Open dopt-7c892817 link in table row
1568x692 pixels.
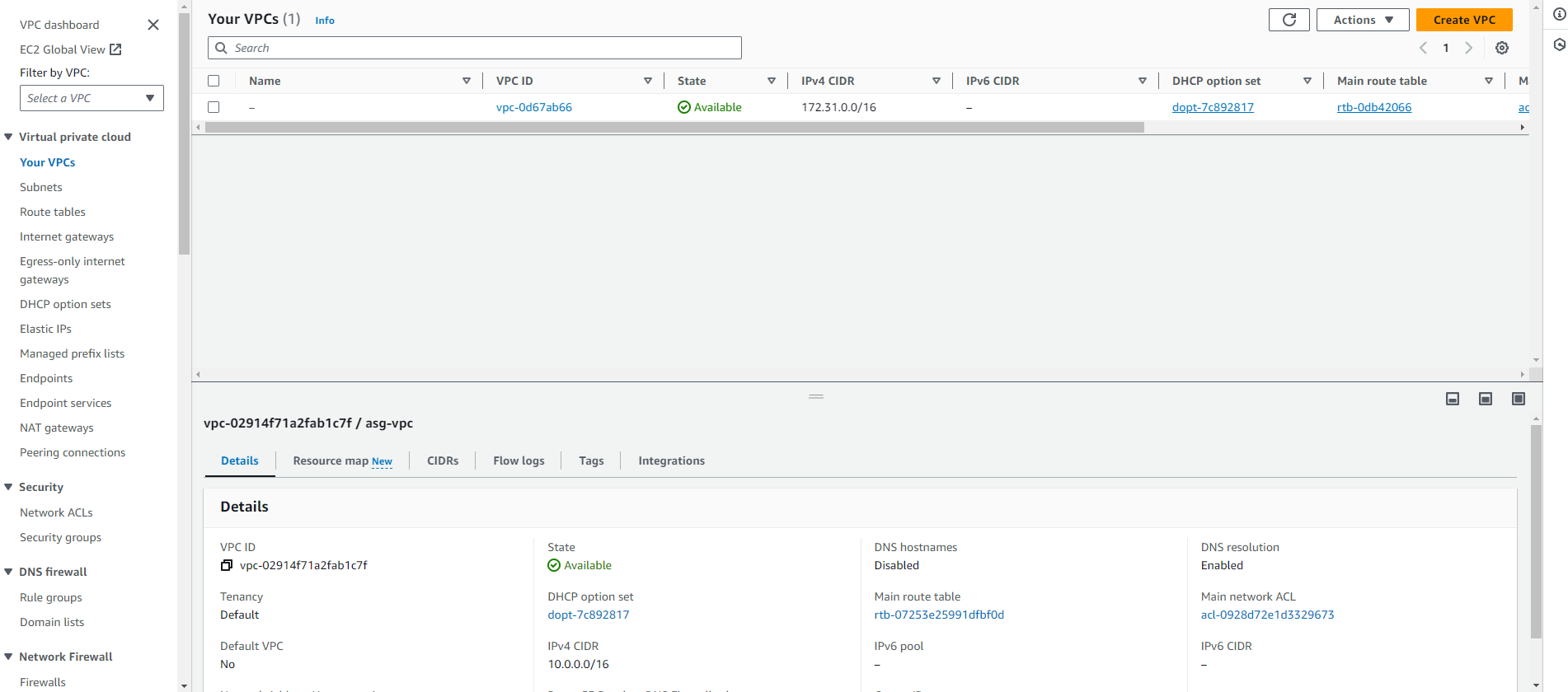[x=1213, y=107]
